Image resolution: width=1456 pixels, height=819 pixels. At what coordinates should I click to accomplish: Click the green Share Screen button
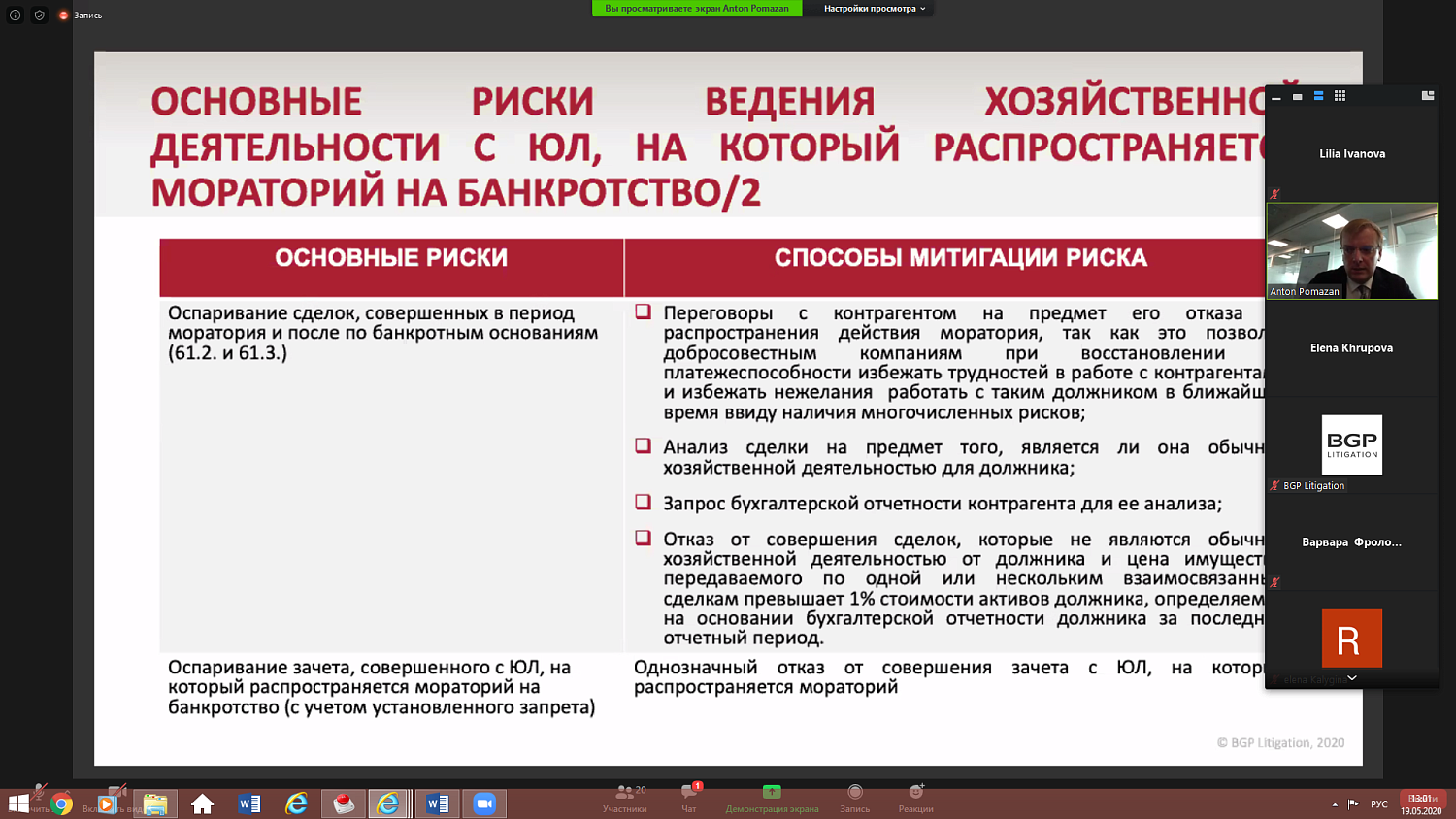click(772, 799)
